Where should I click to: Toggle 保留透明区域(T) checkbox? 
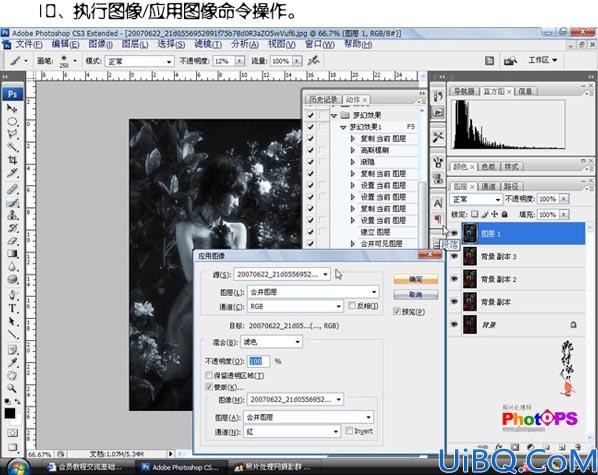(x=209, y=375)
